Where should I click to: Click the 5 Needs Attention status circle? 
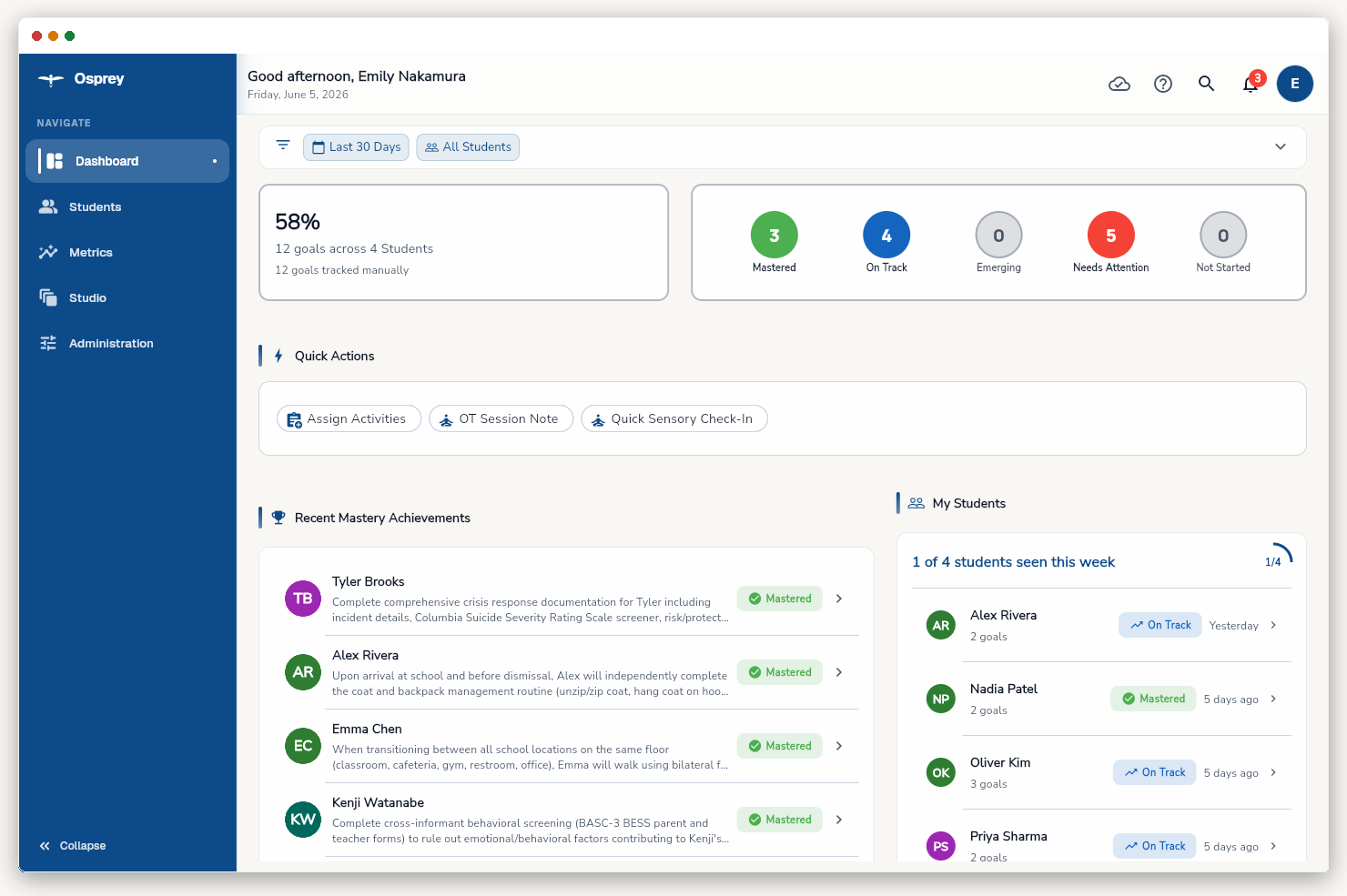[1111, 236]
